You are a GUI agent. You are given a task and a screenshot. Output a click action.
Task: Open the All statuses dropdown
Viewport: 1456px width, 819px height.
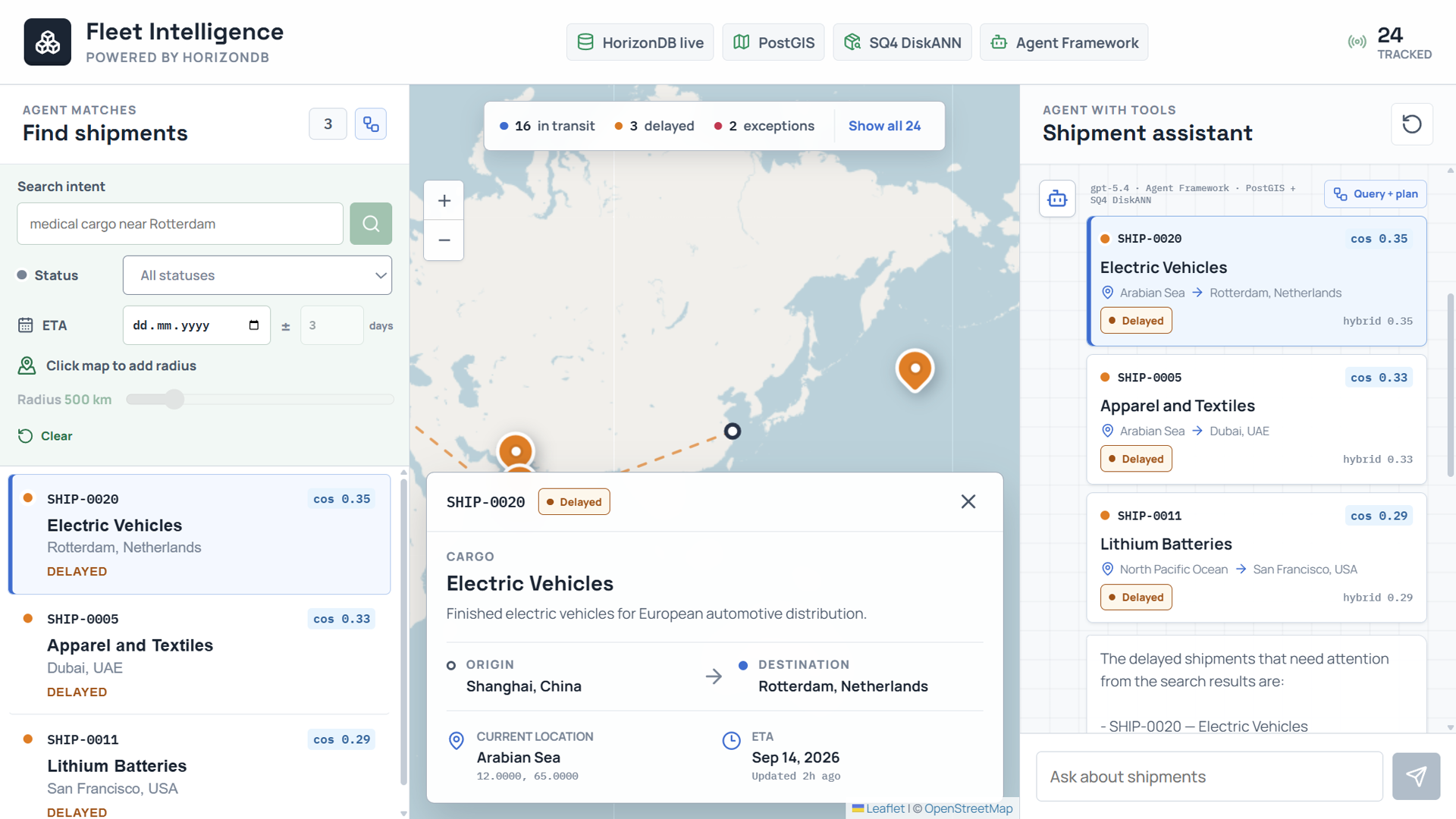[x=257, y=275]
